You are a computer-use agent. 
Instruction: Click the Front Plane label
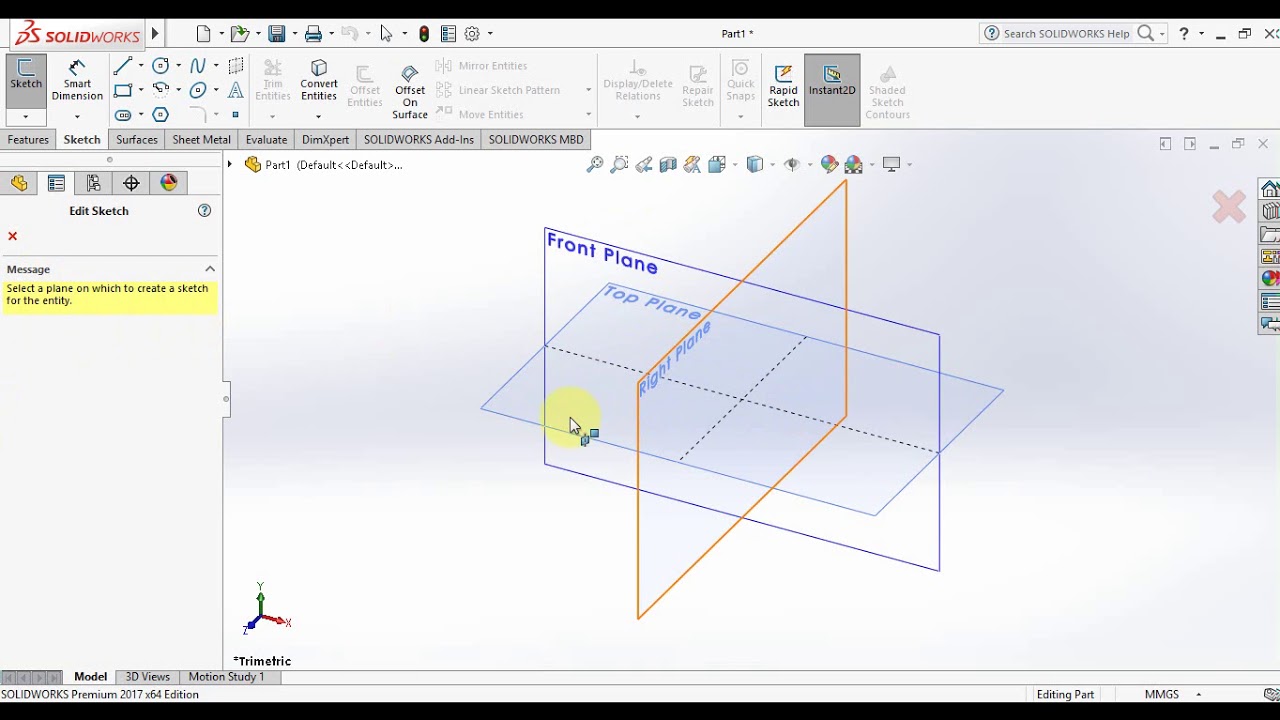click(602, 253)
